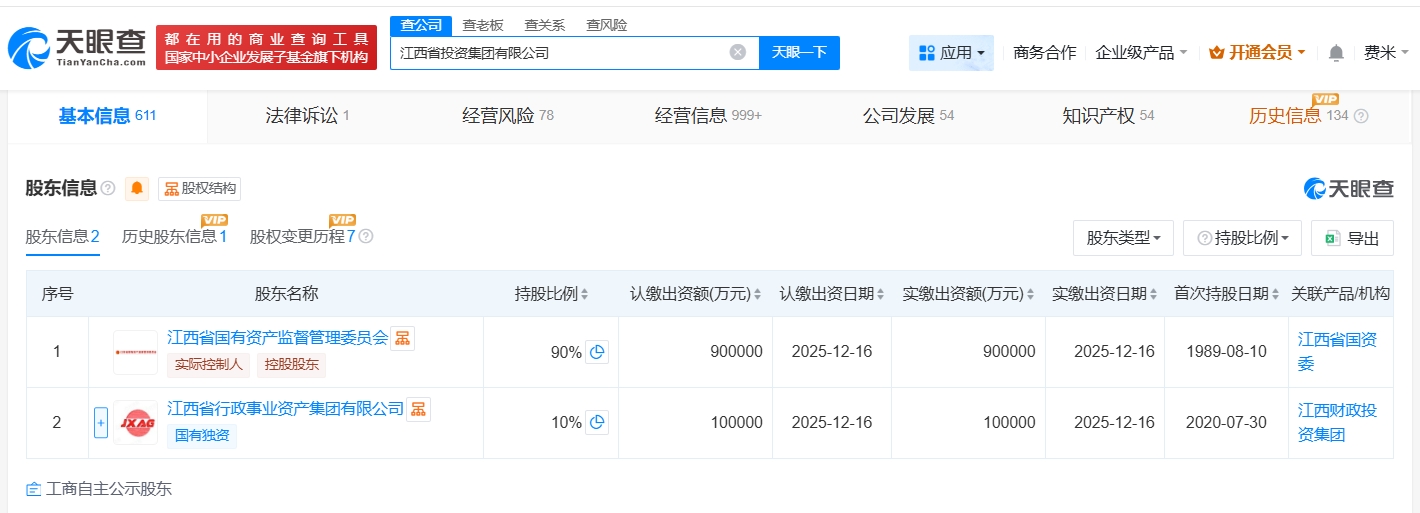Select 查关系 search mode tab
1420x513 pixels.
click(545, 25)
